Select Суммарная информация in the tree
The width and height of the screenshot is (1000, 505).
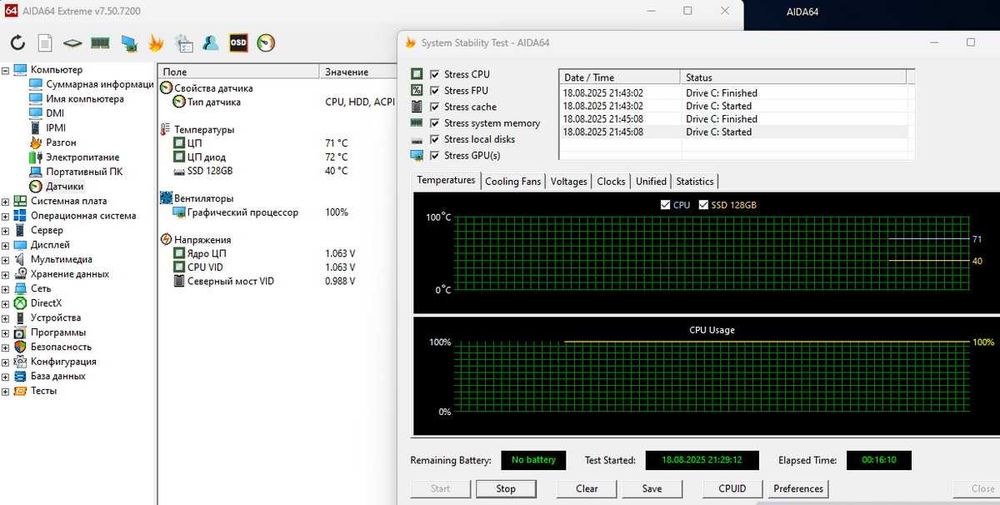point(99,84)
